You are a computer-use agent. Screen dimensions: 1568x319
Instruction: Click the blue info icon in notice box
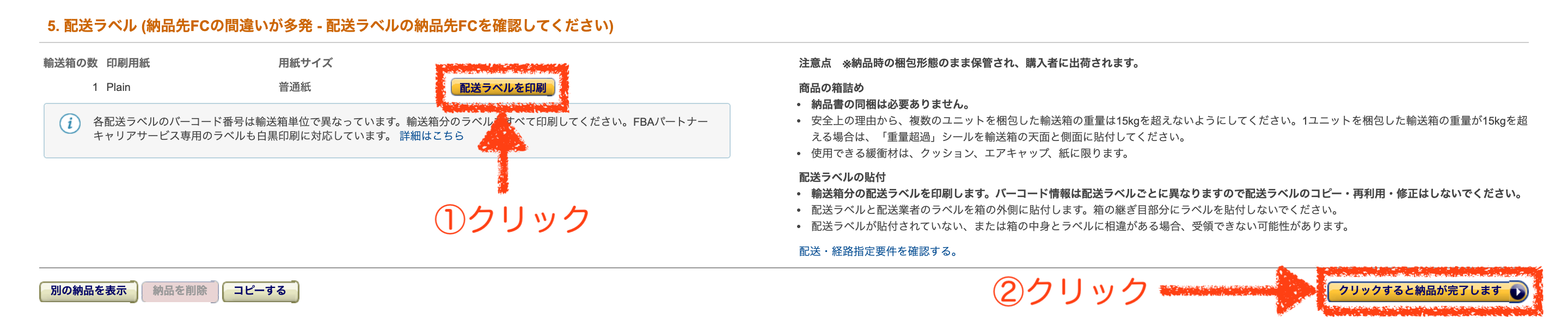tap(69, 124)
